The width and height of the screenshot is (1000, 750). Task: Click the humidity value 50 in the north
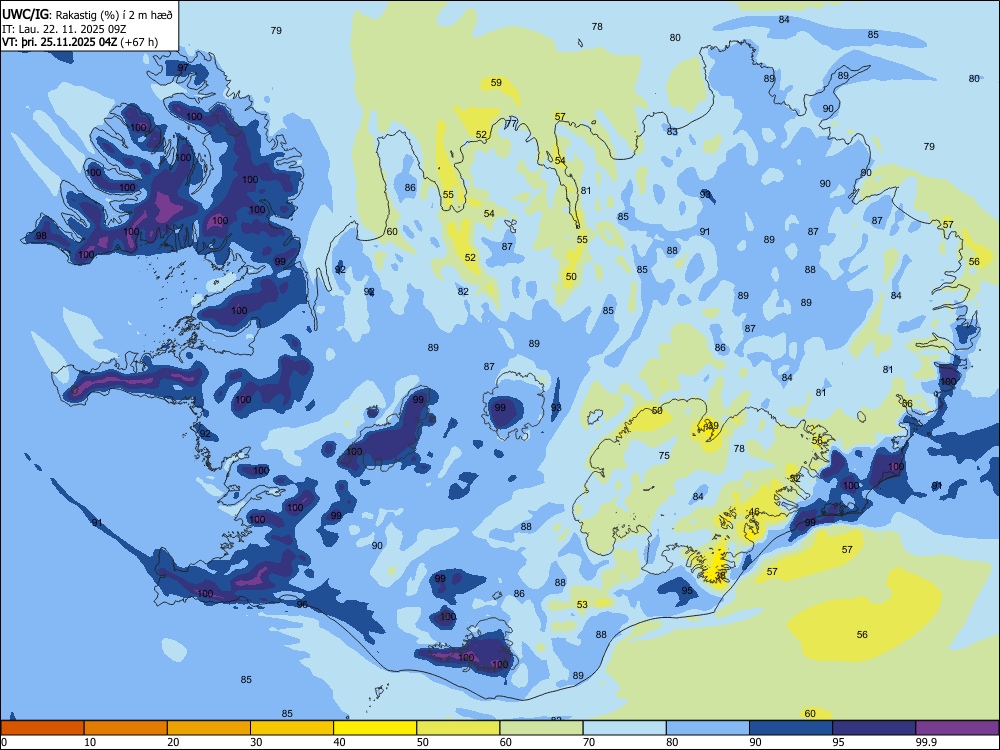pyautogui.click(x=571, y=277)
